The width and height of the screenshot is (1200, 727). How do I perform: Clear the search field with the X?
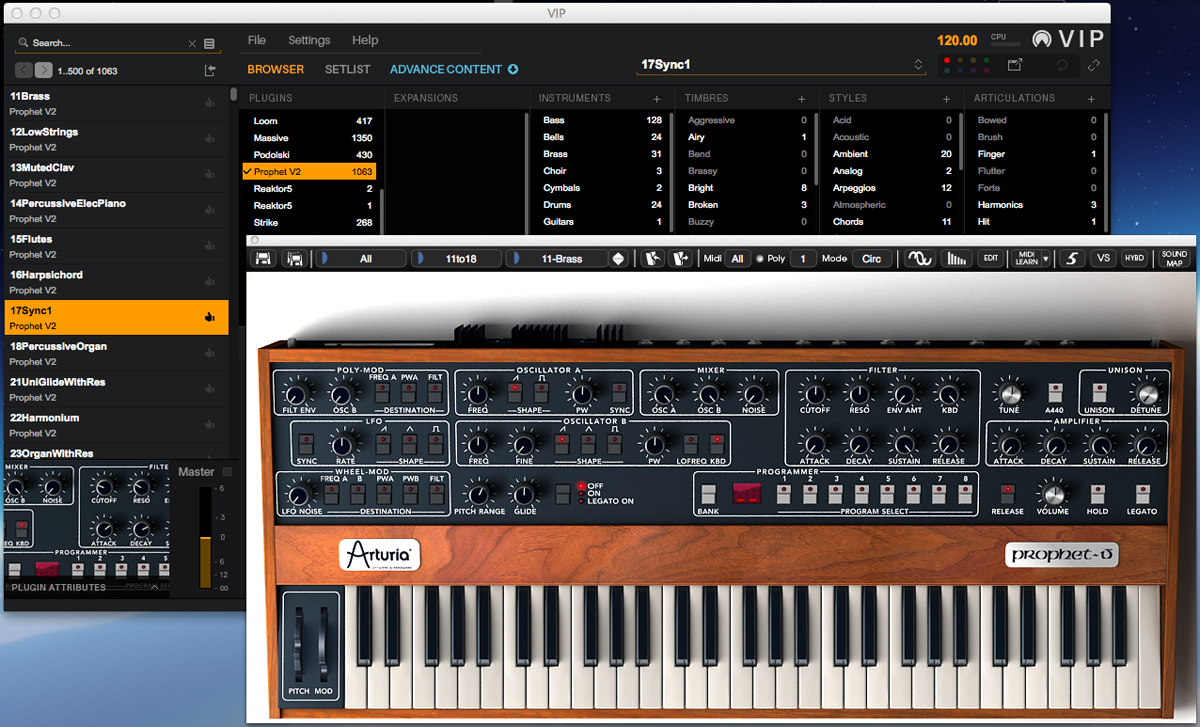click(192, 44)
